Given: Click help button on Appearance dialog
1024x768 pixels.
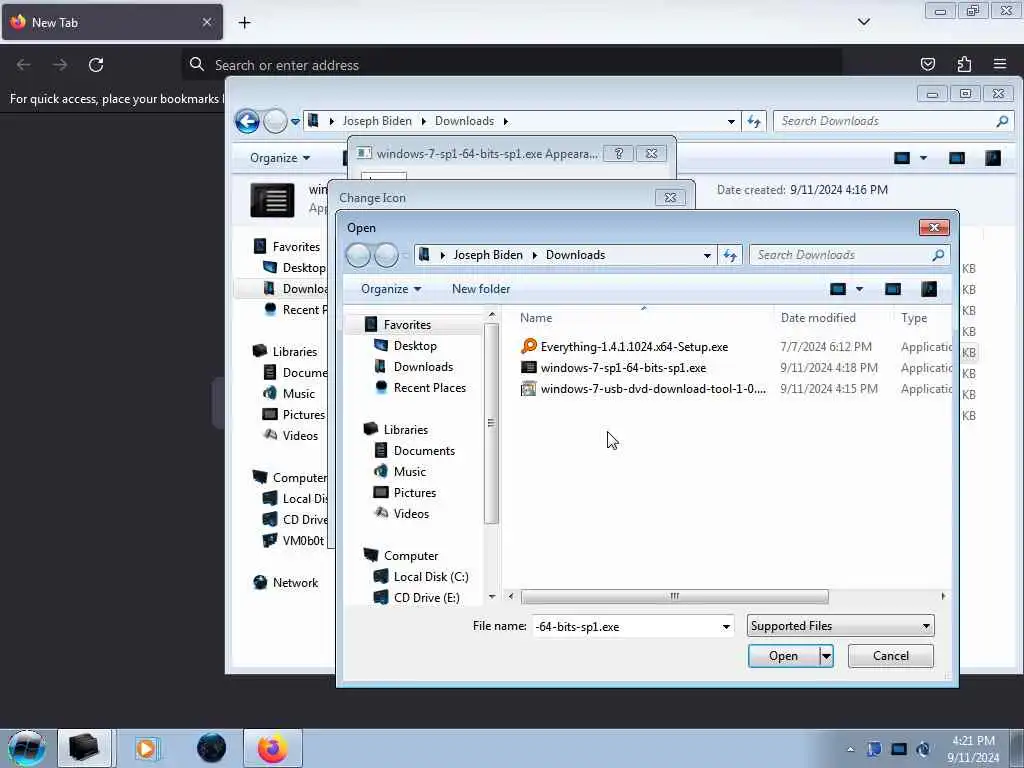Looking at the screenshot, I should [x=618, y=153].
